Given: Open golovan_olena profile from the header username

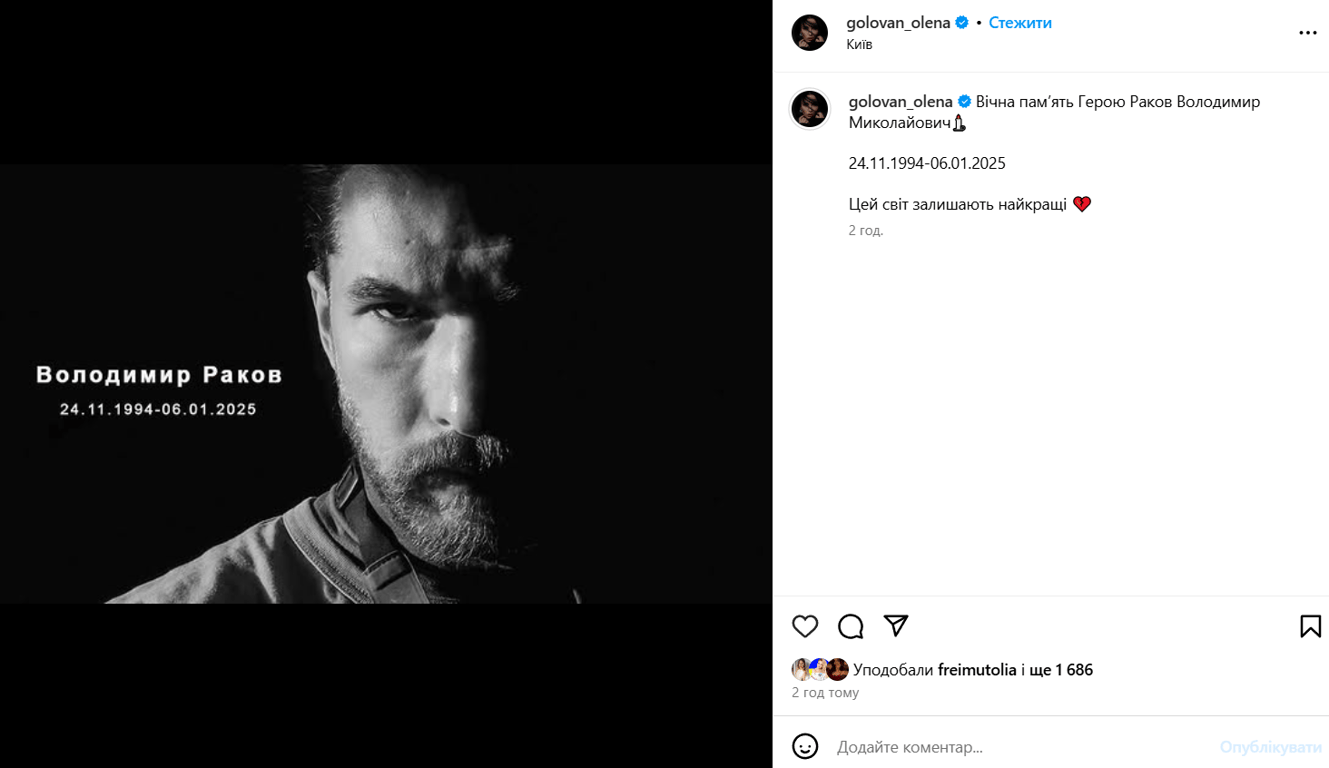Looking at the screenshot, I should pos(899,21).
